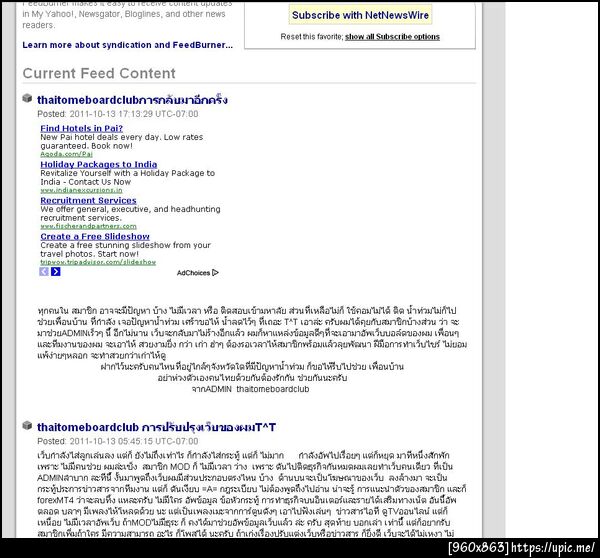The width and height of the screenshot is (600, 558).
Task: Click the AdChoices label
Action: coord(193,273)
